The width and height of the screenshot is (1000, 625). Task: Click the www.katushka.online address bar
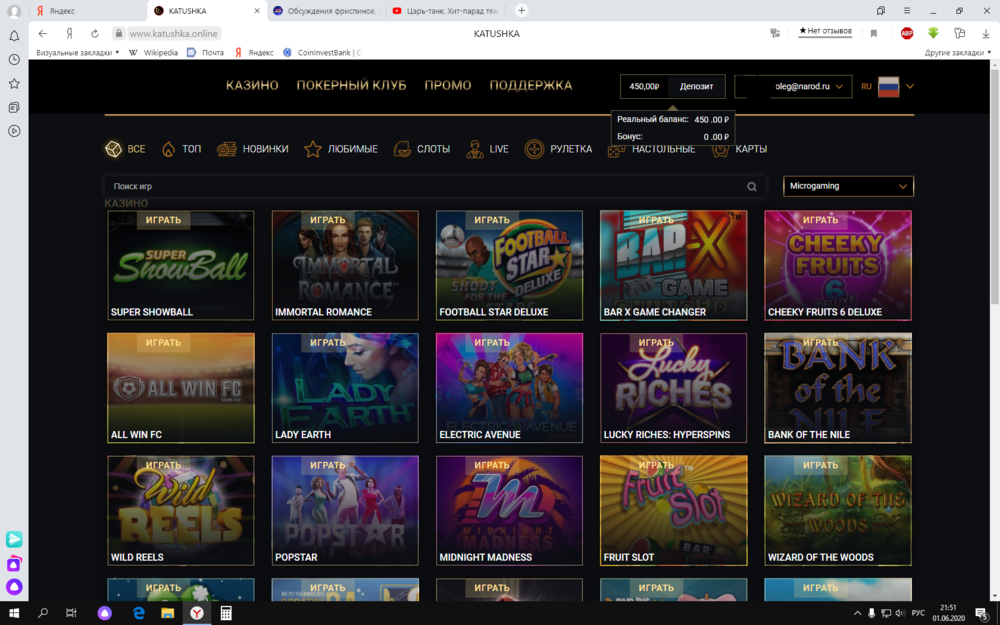[173, 33]
